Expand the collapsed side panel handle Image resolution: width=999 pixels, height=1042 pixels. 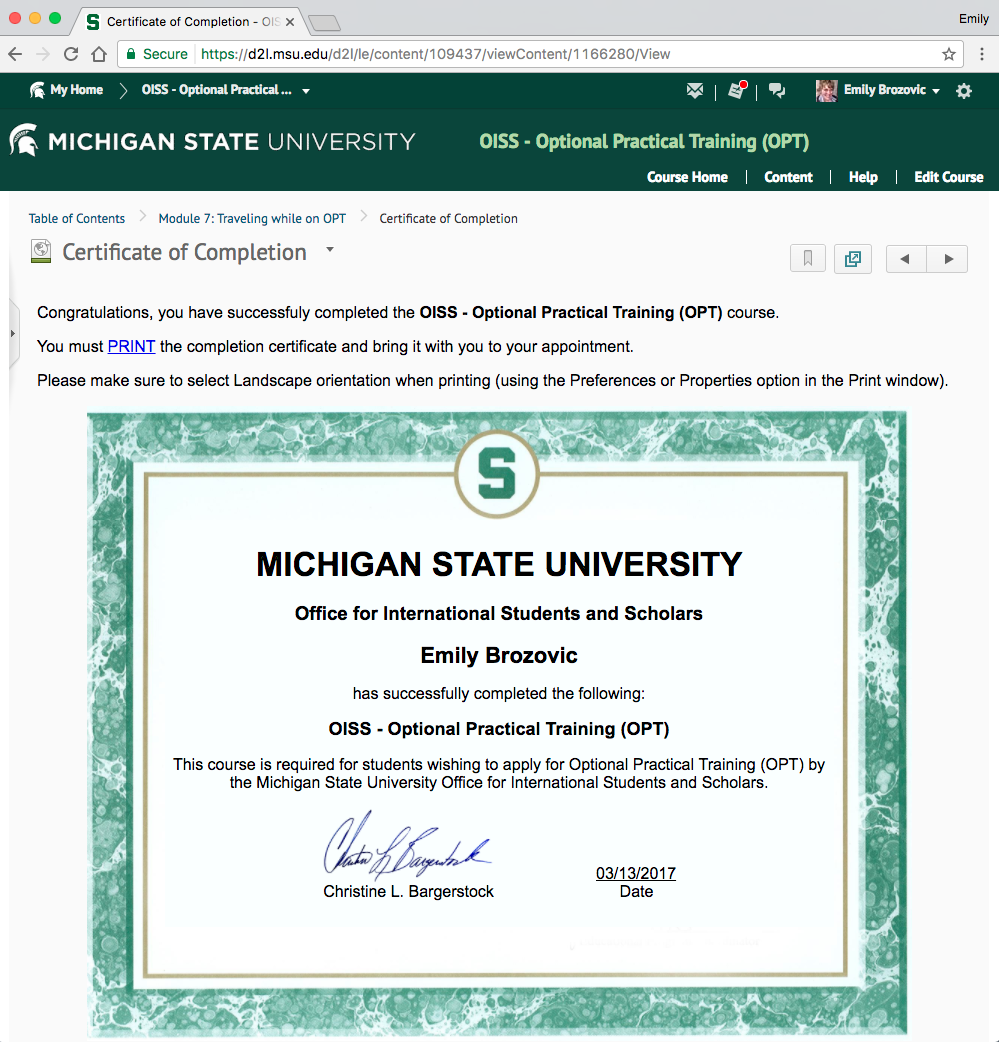pos(13,333)
